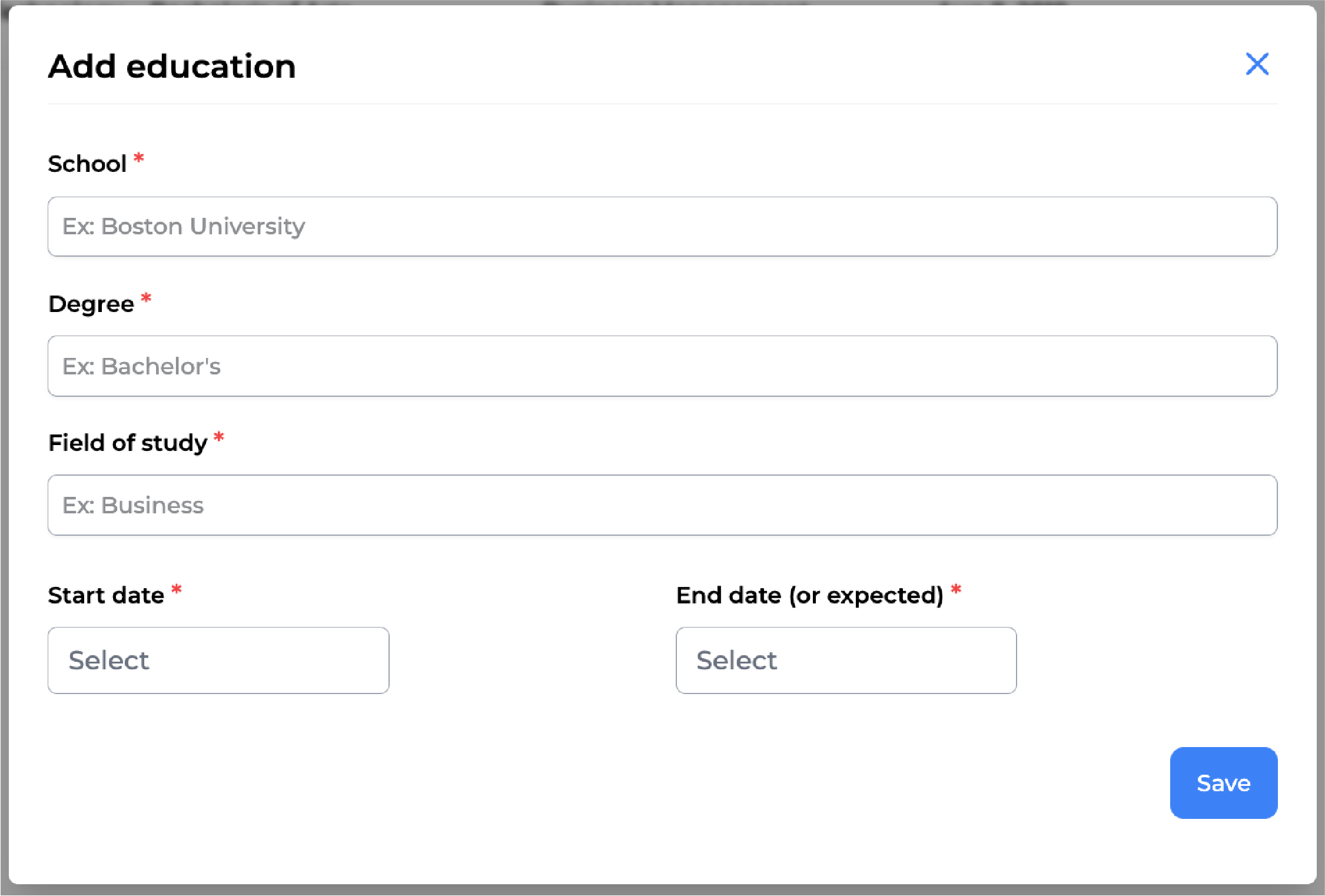Click the Add education title

tap(171, 66)
